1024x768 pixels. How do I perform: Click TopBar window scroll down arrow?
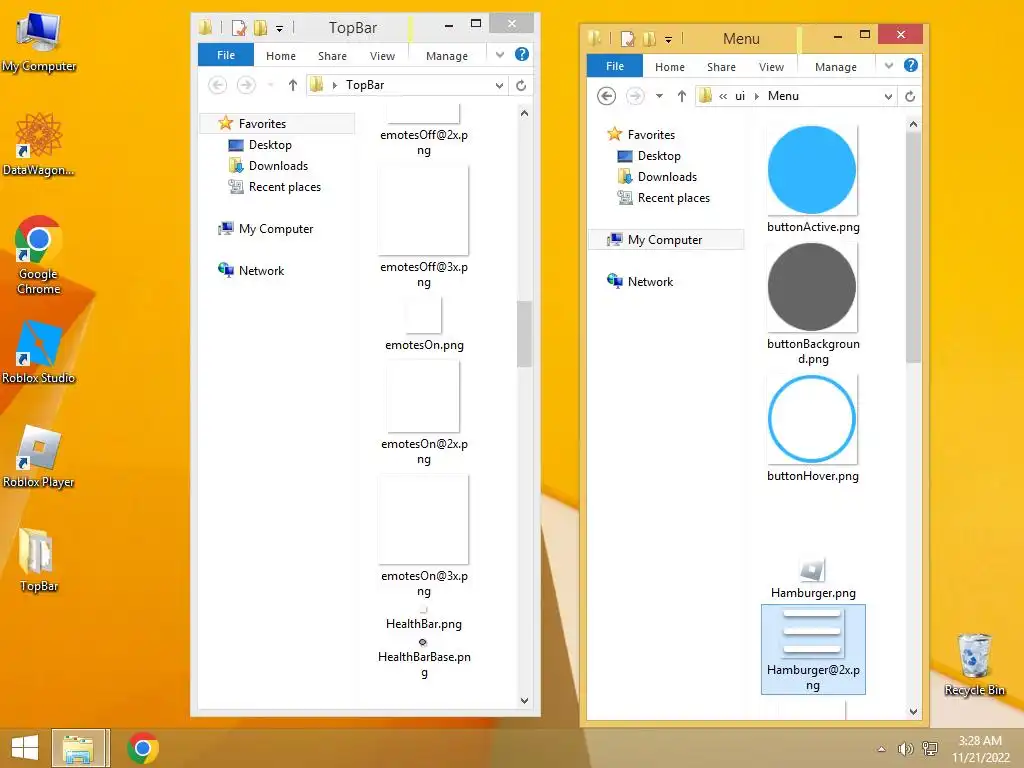[x=524, y=701]
